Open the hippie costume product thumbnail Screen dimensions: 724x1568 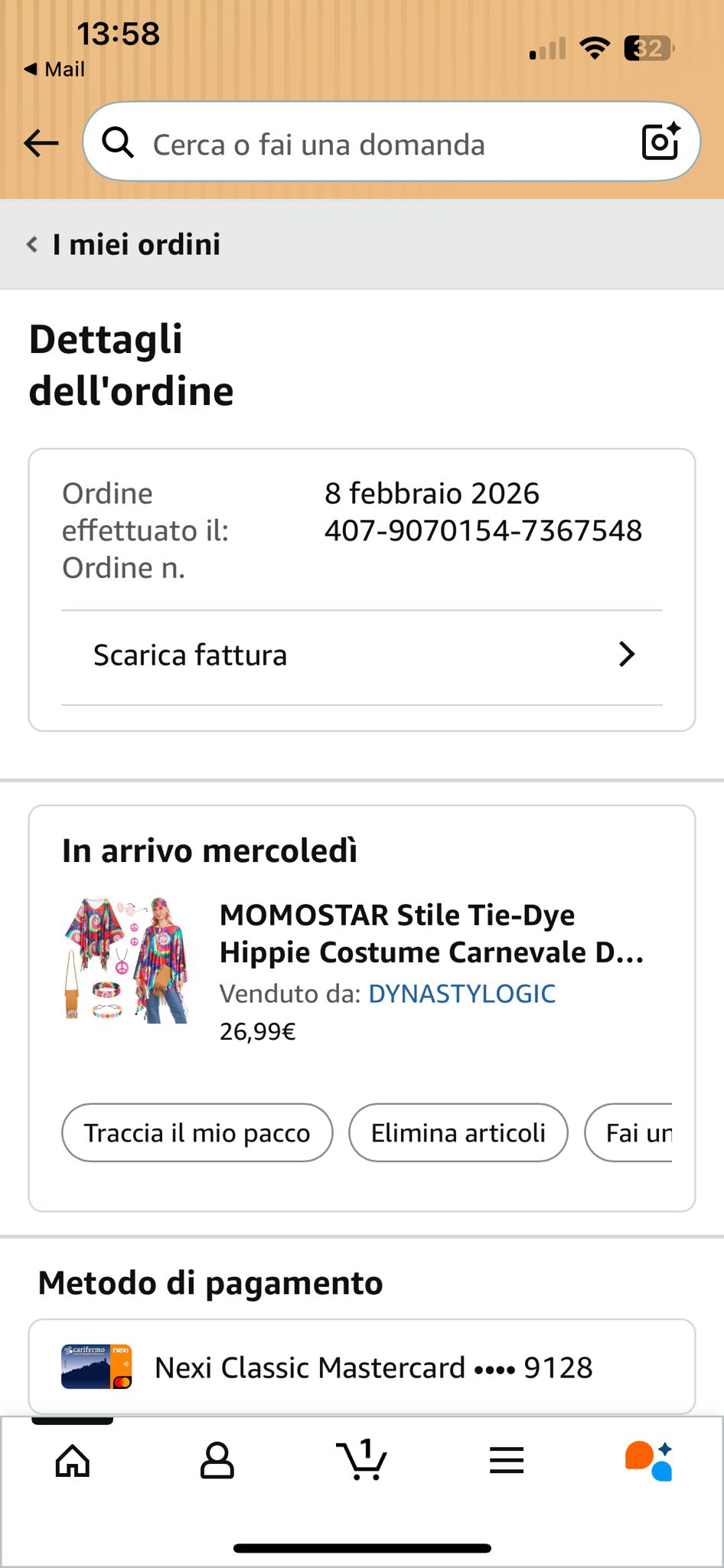[126, 960]
